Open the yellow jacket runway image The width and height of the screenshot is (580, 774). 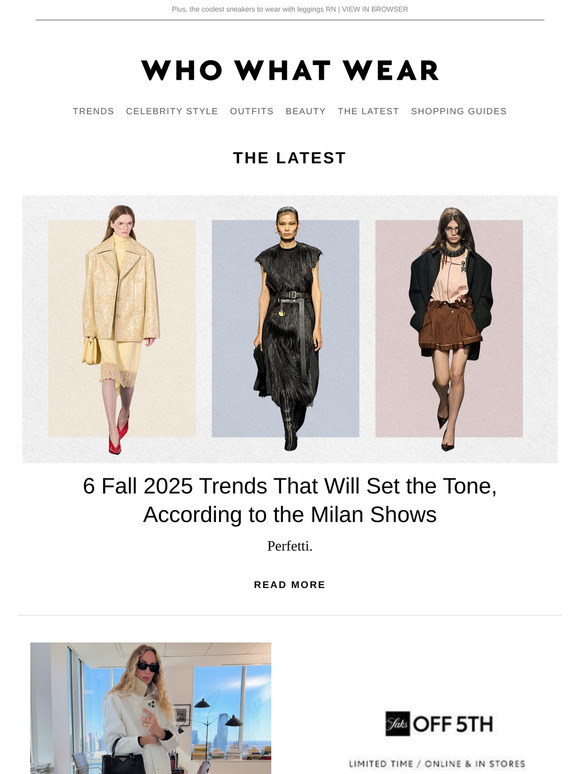(x=121, y=328)
